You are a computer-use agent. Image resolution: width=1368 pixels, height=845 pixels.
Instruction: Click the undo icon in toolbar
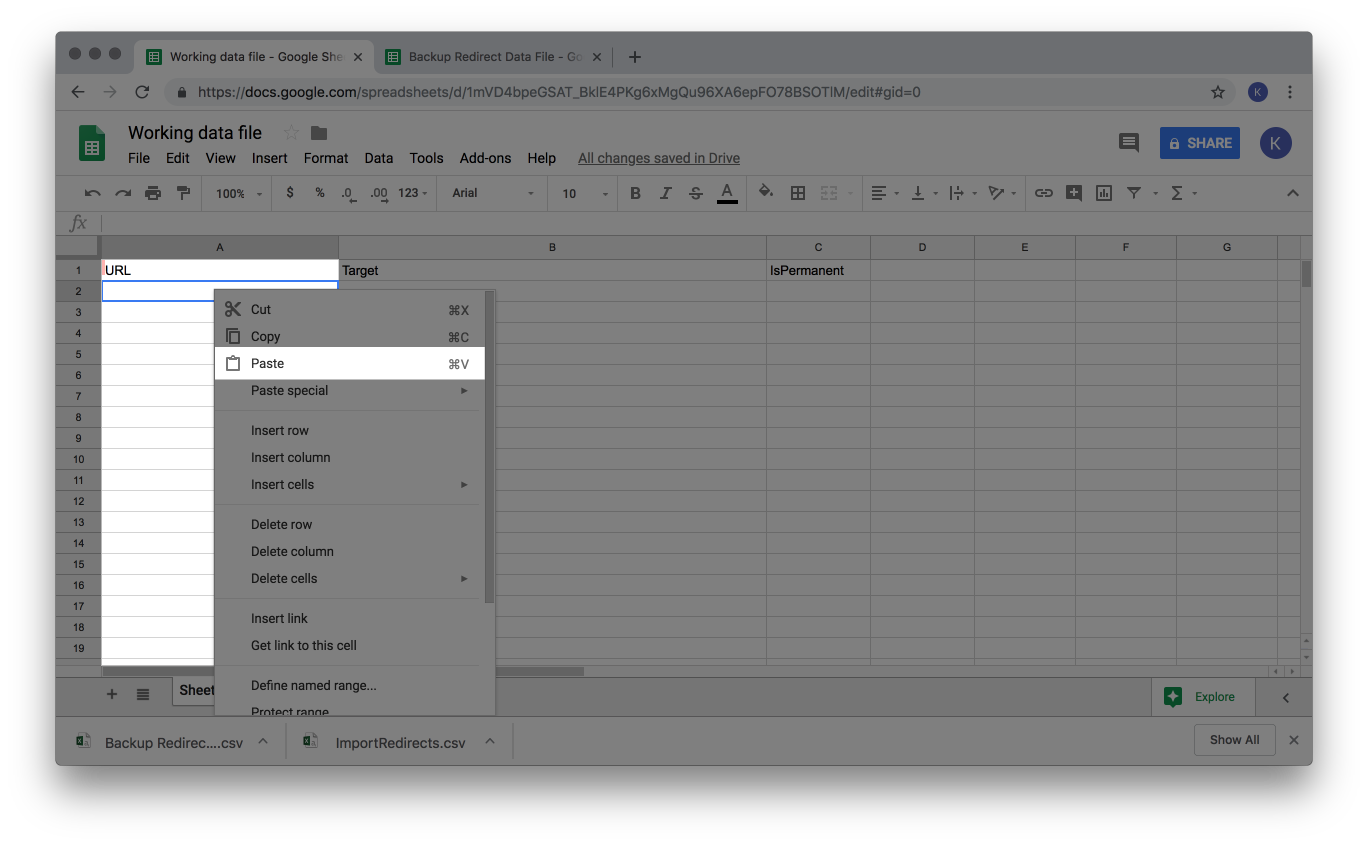(x=93, y=193)
